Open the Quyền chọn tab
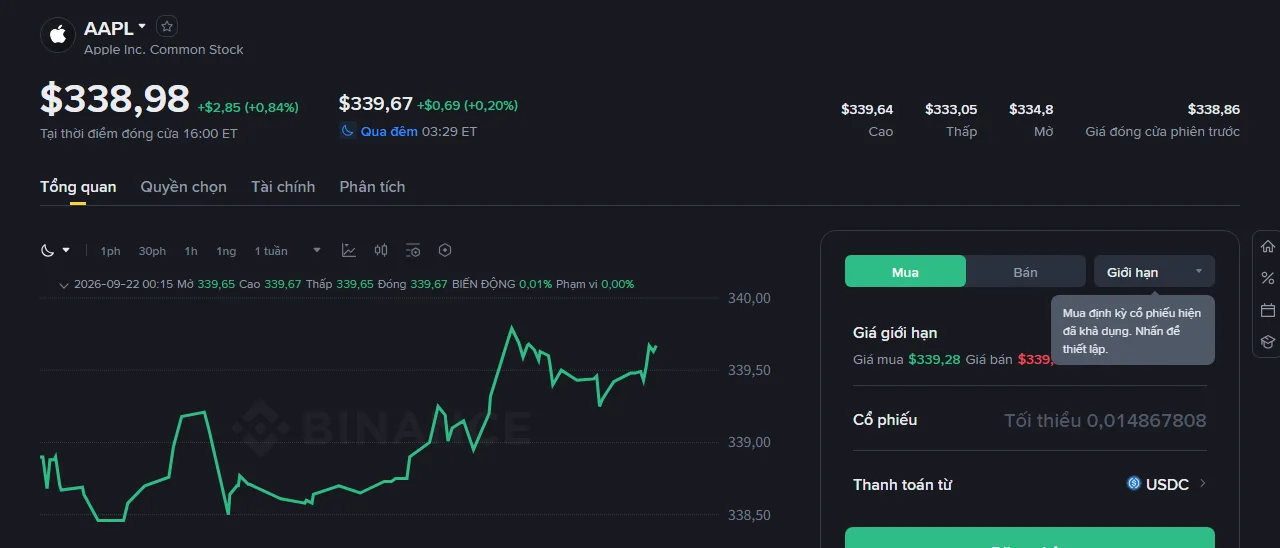This screenshot has width=1280, height=548. (184, 187)
